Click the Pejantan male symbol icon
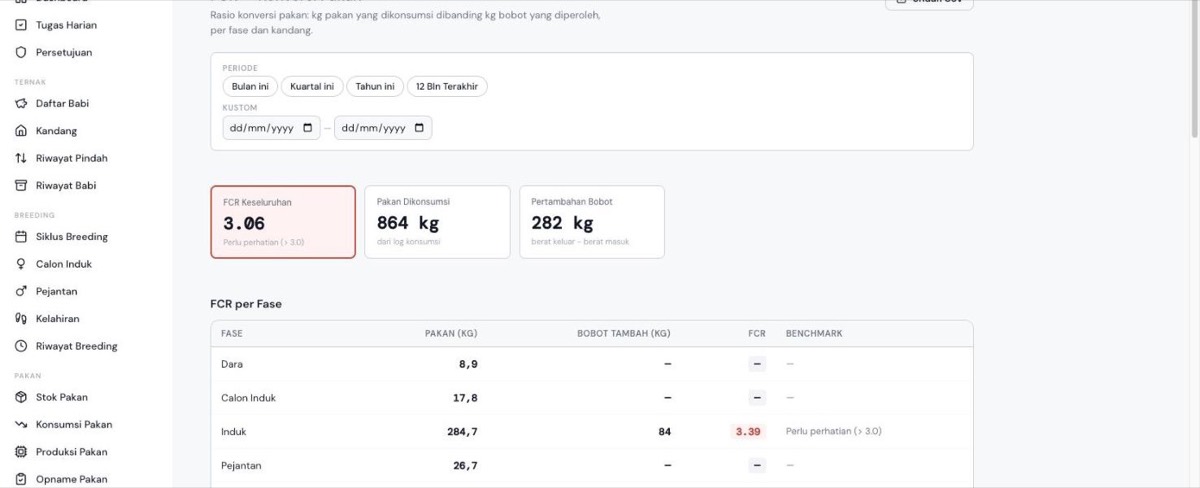This screenshot has width=1200, height=488. click(x=20, y=291)
